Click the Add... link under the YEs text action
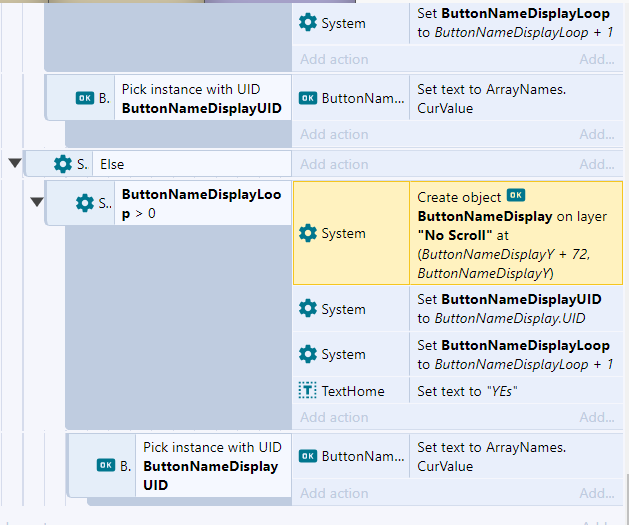 (597, 417)
